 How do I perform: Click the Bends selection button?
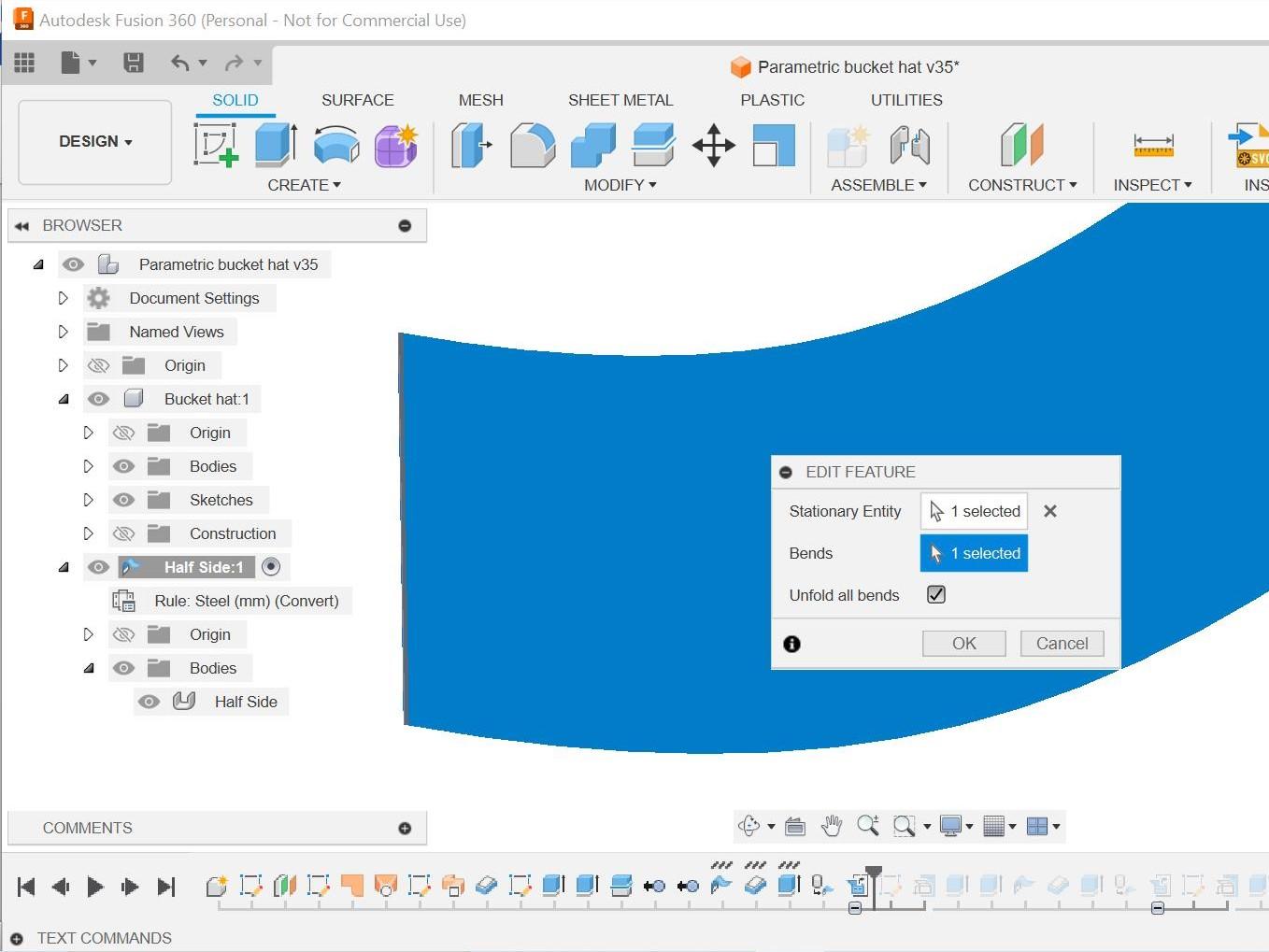[x=974, y=553]
